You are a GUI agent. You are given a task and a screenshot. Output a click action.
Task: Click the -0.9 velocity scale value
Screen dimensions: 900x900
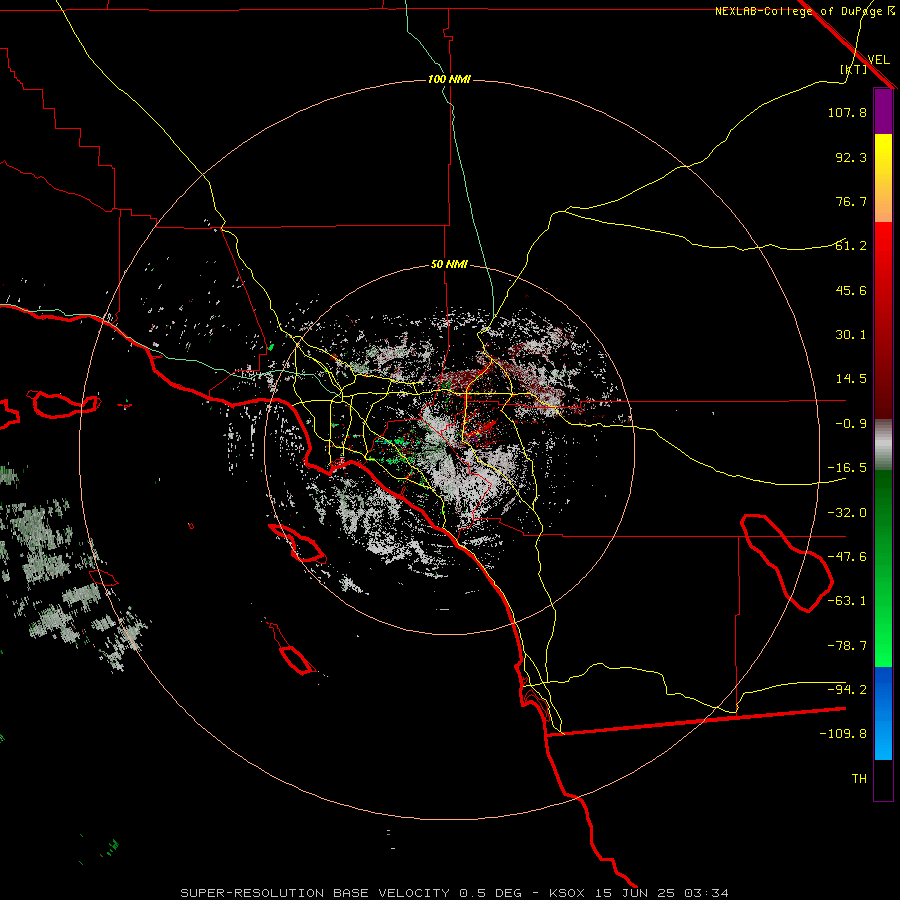(851, 424)
